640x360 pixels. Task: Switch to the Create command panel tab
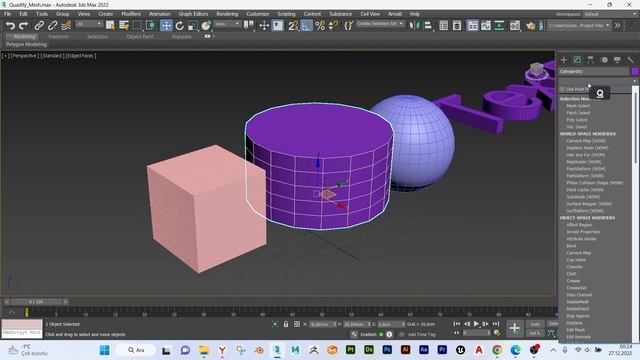click(564, 60)
